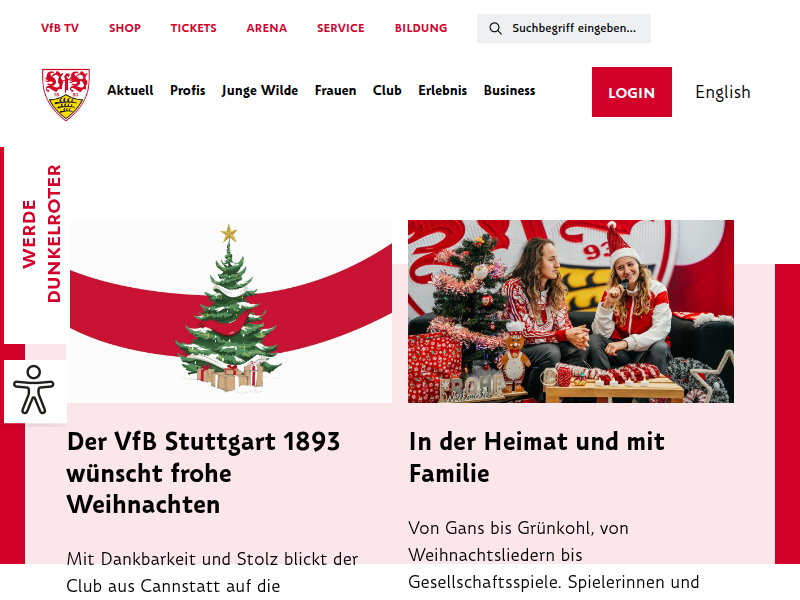Screen dimensions: 800x600
Task: Expand the Aktuell navigation menu
Action: pos(130,91)
